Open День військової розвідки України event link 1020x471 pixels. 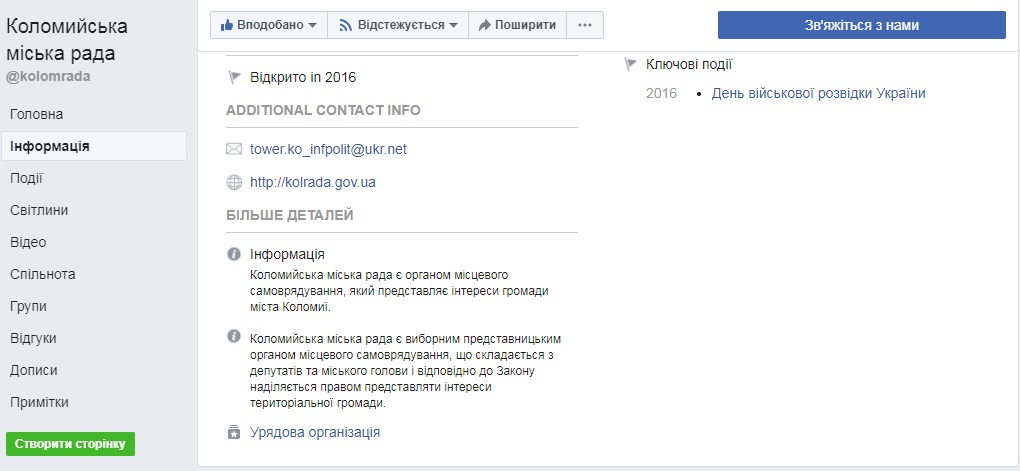(x=818, y=93)
